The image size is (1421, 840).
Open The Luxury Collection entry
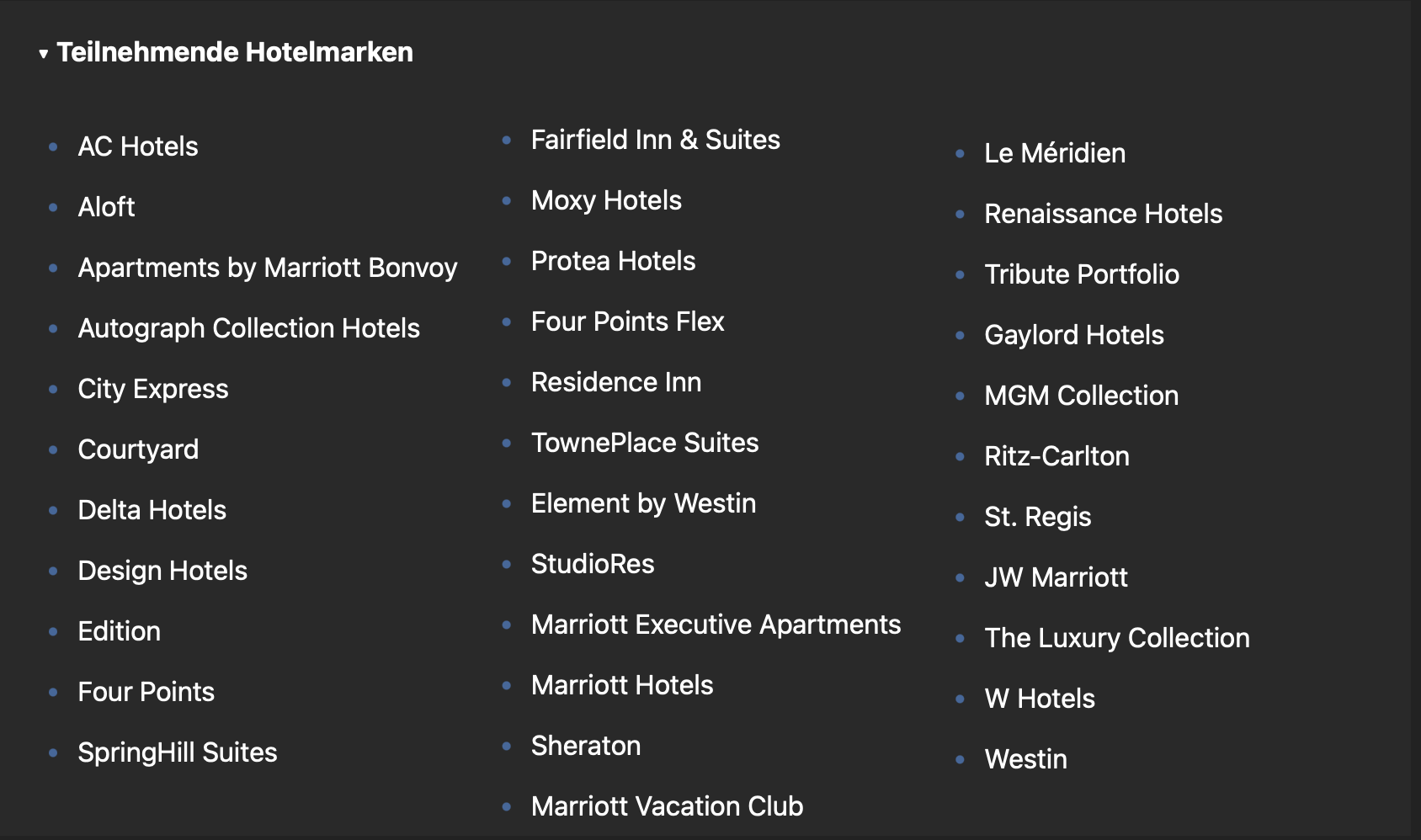tap(1117, 638)
